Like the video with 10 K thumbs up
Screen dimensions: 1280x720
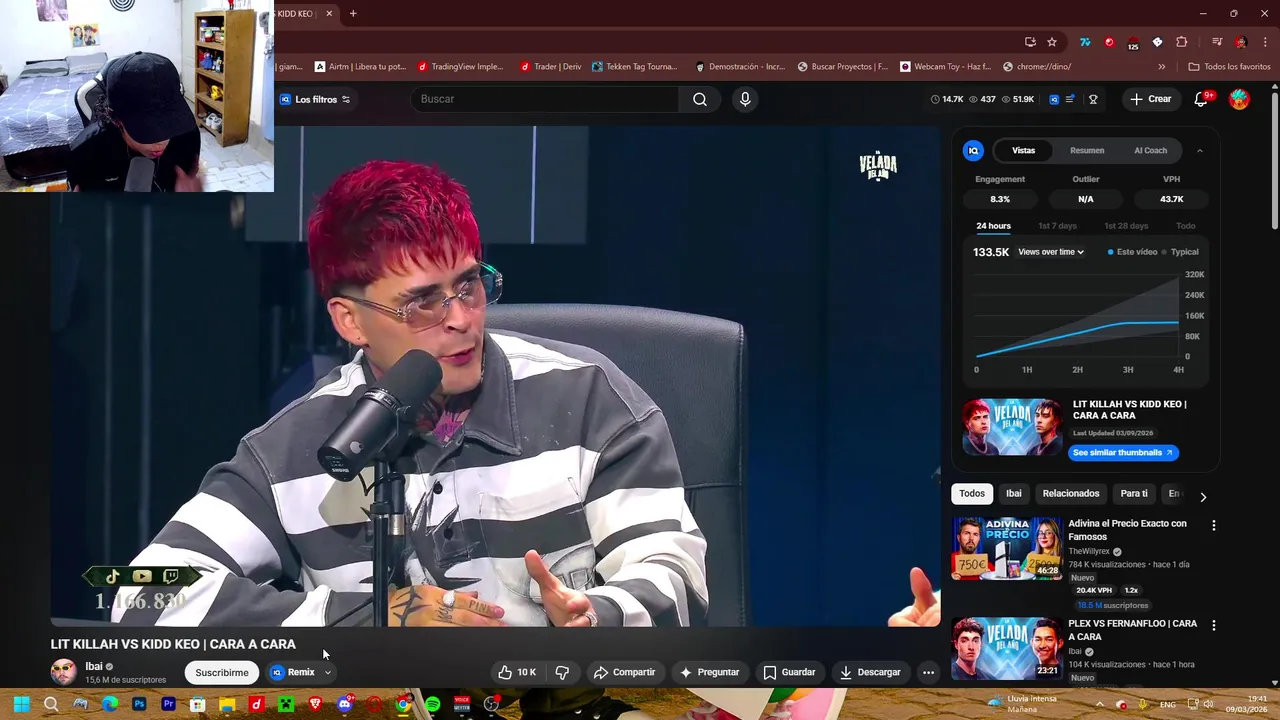click(518, 672)
